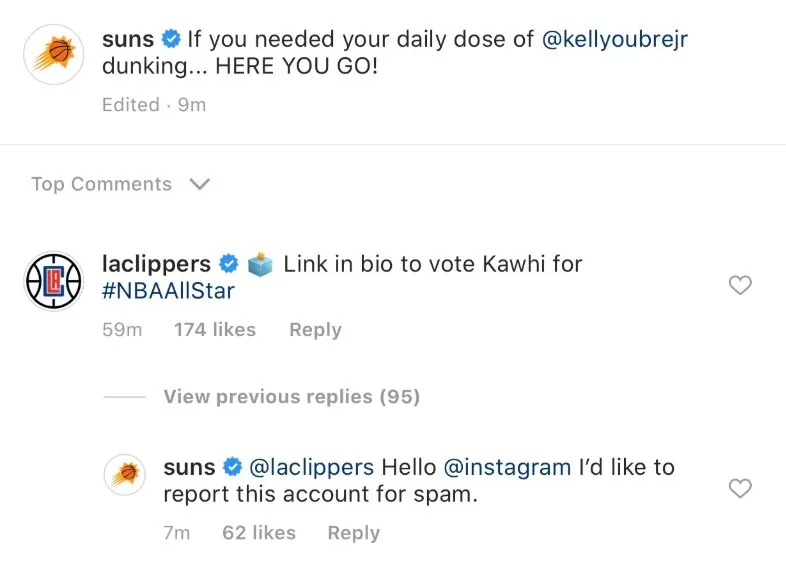Open the small Suns avatar in the reply
The image size is (786, 566).
click(125, 475)
